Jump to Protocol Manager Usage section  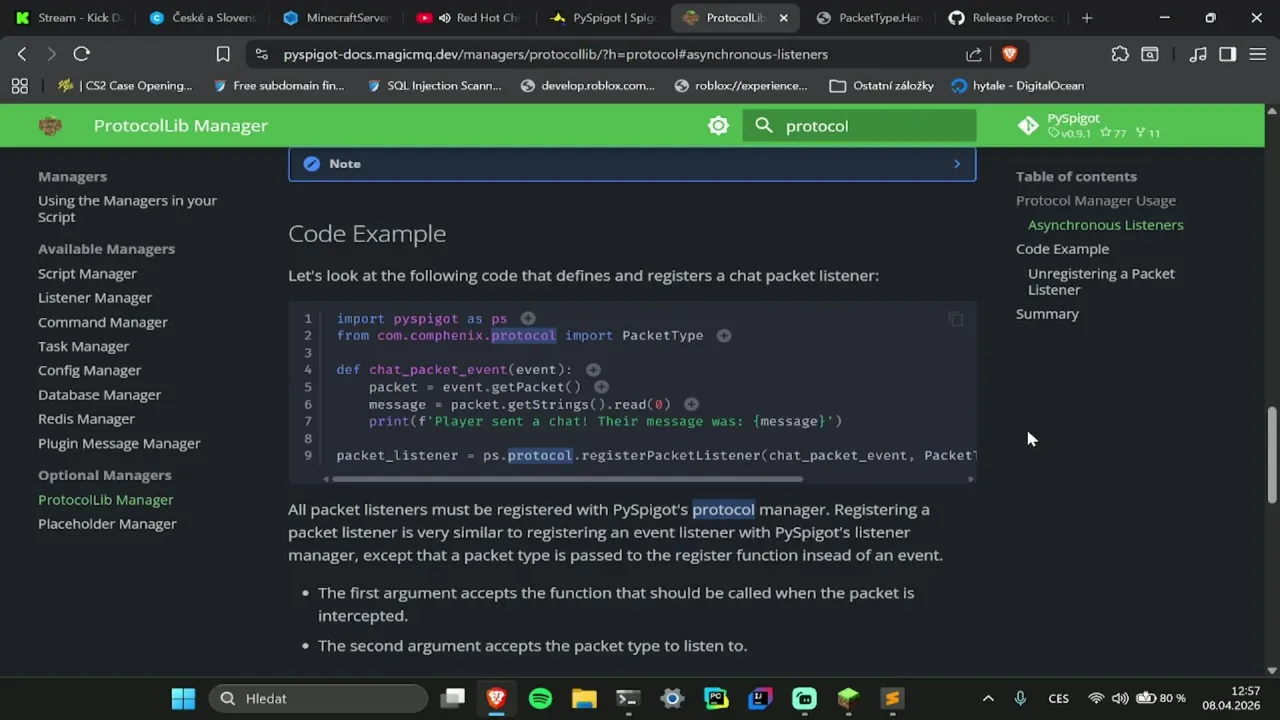[x=1096, y=201]
